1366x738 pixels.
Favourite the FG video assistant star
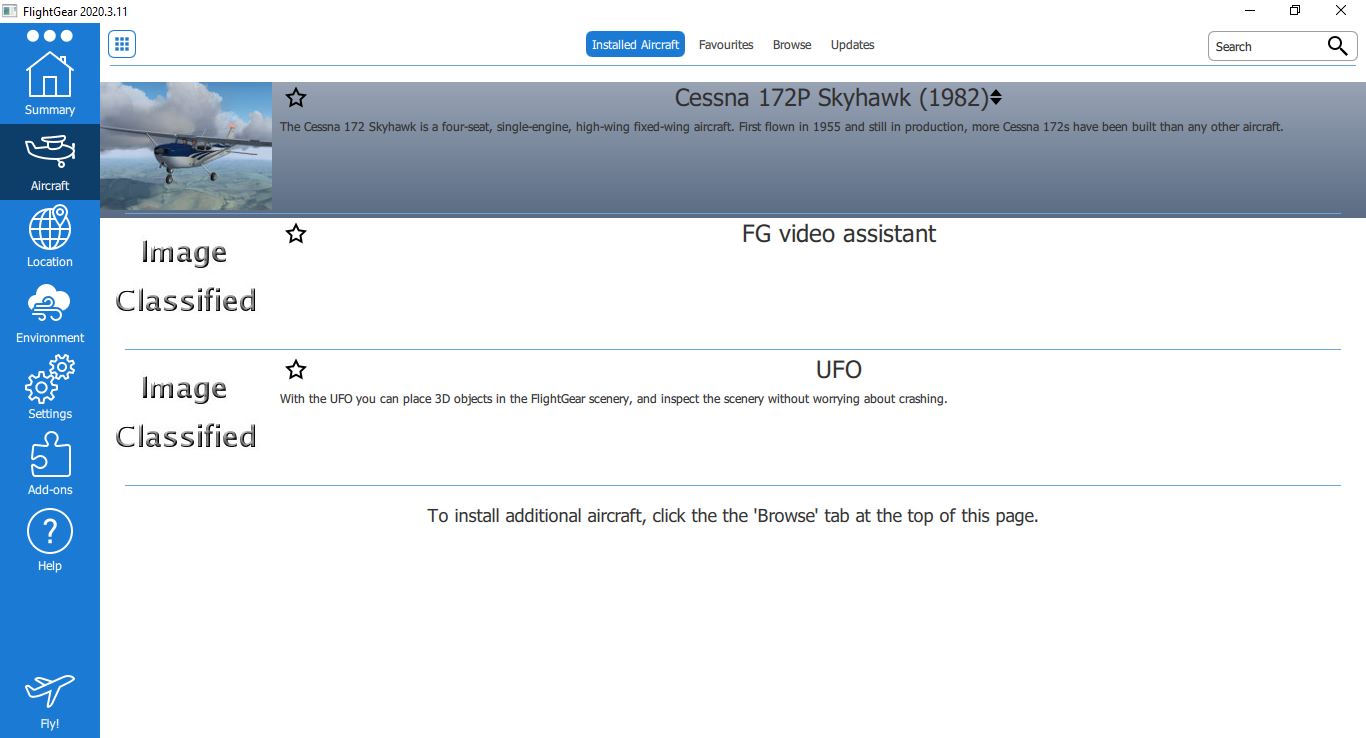point(296,234)
